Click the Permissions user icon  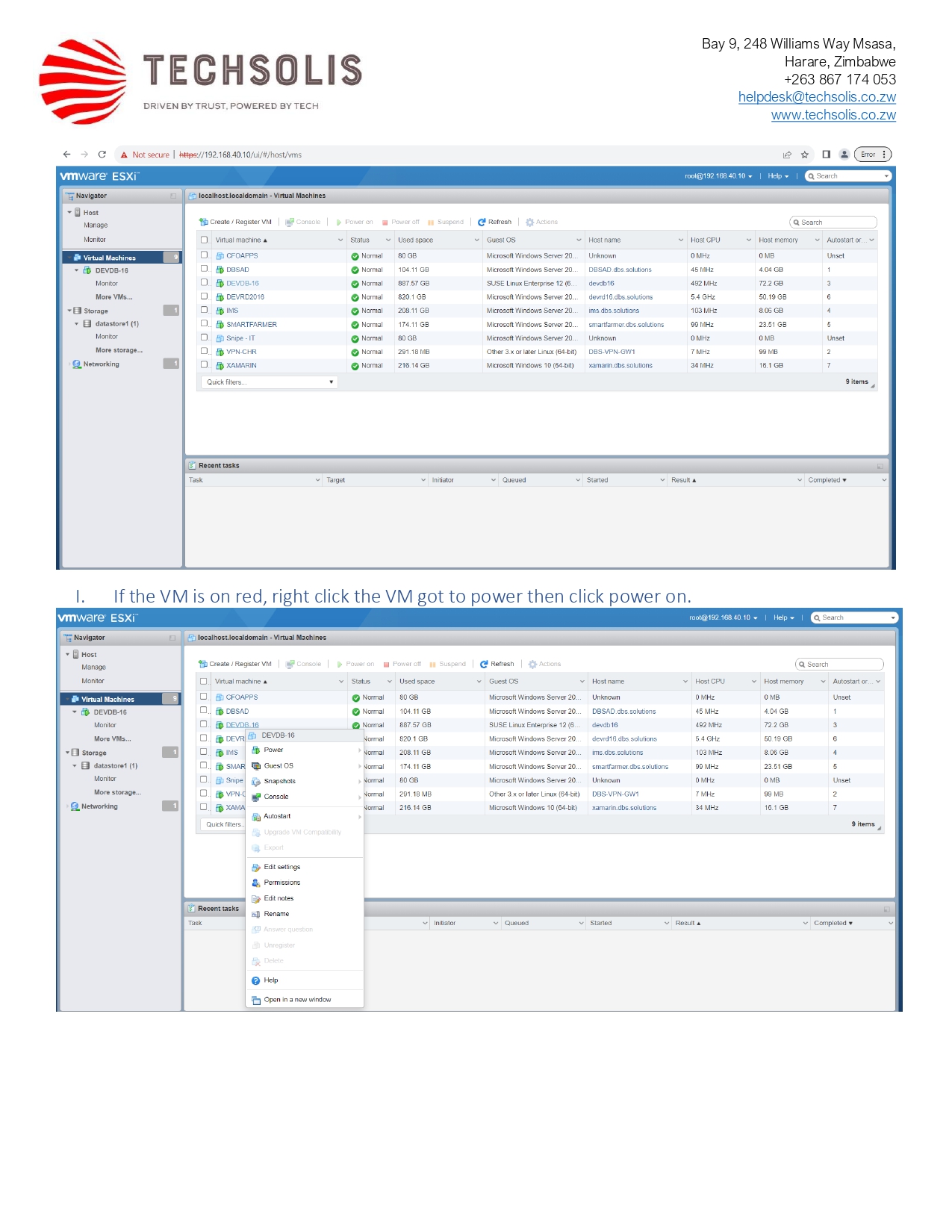point(256,883)
